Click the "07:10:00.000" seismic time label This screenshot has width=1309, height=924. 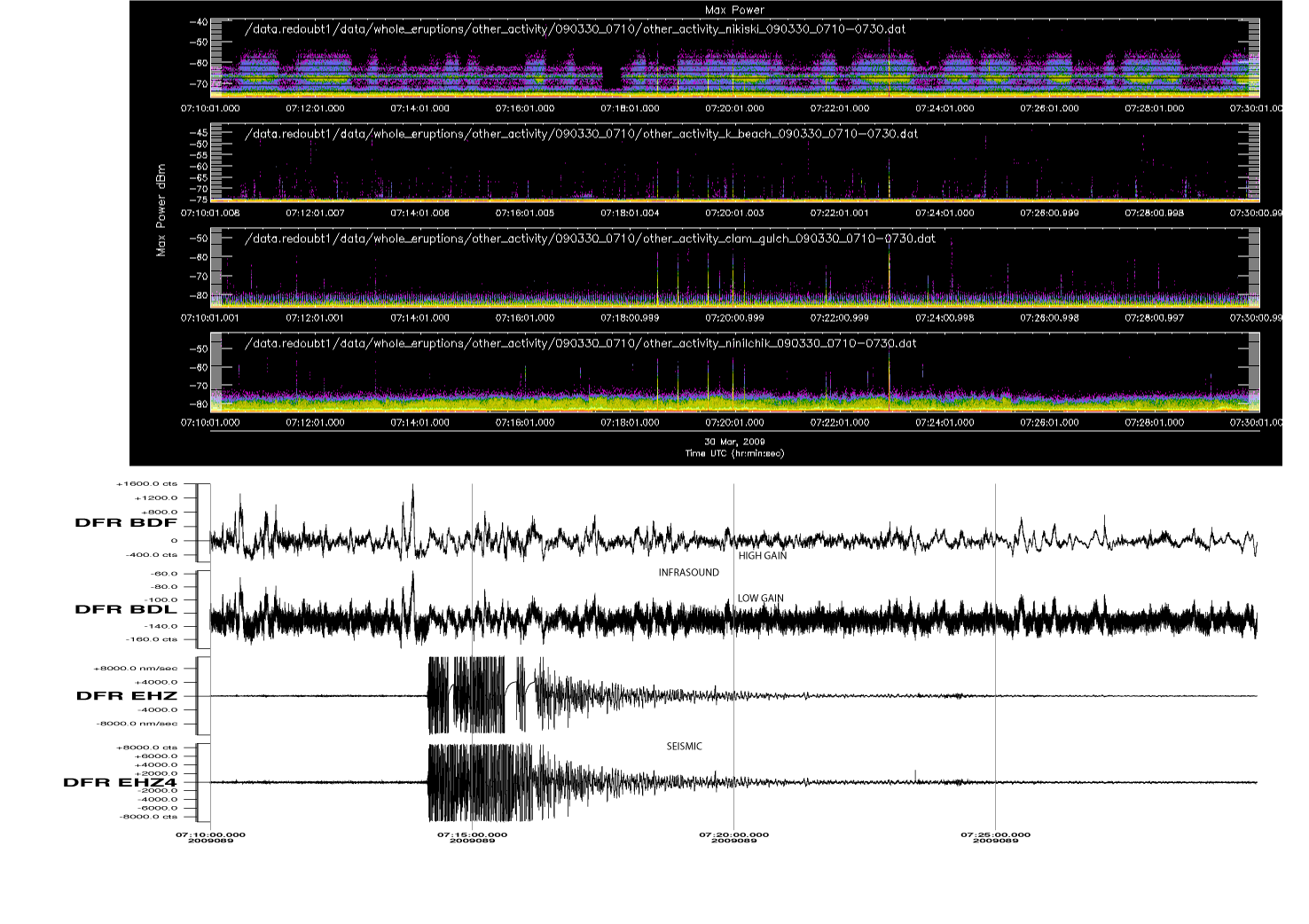[210, 834]
